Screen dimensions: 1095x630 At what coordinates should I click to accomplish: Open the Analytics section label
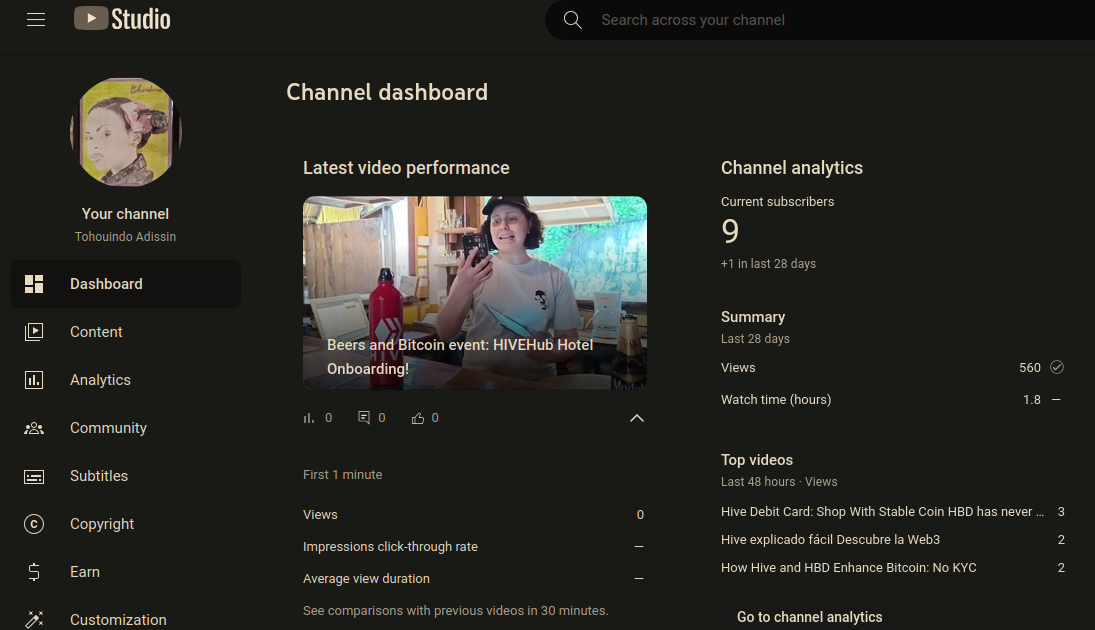pos(101,380)
